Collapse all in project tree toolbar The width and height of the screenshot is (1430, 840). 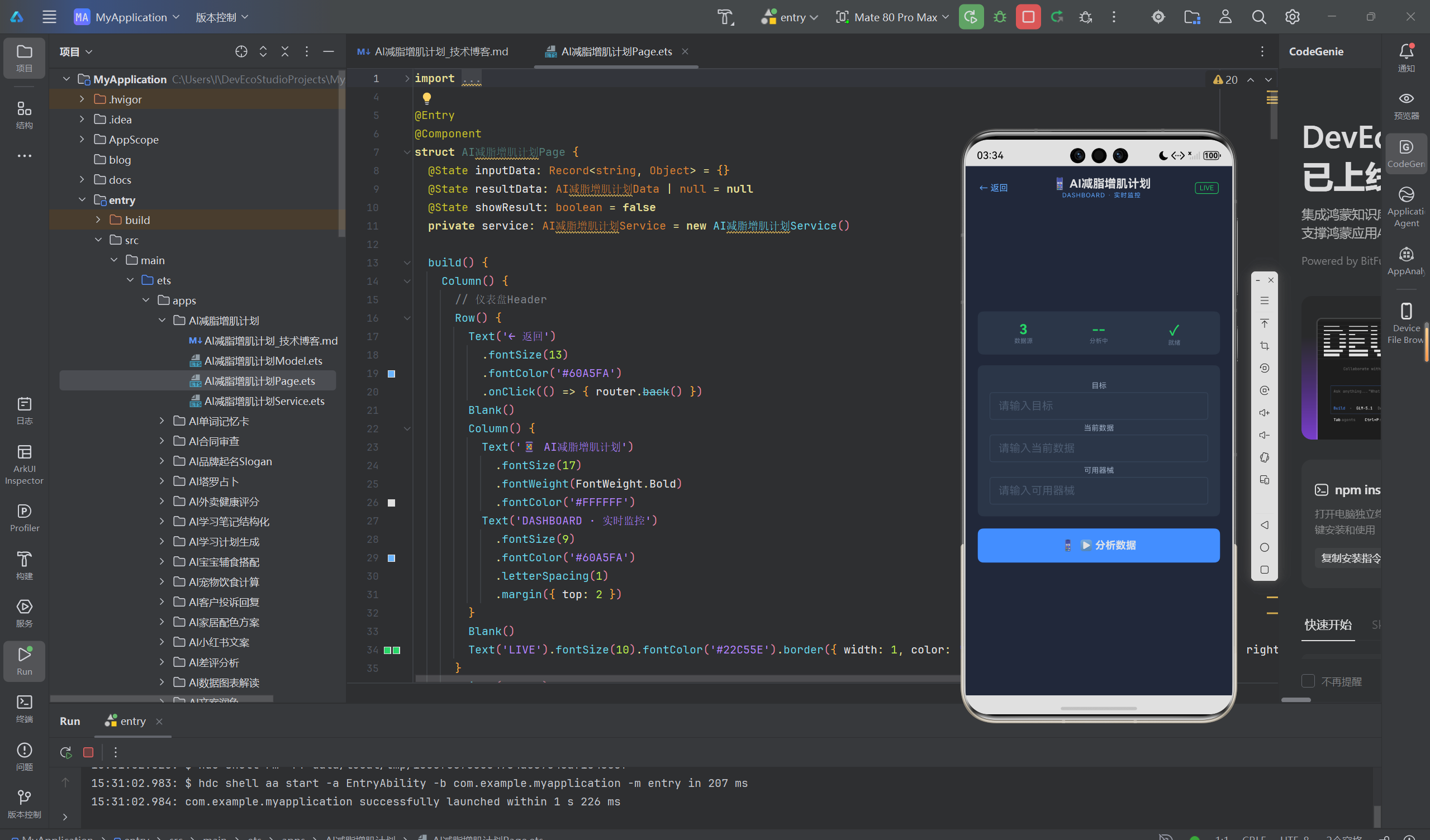pyautogui.click(x=285, y=51)
